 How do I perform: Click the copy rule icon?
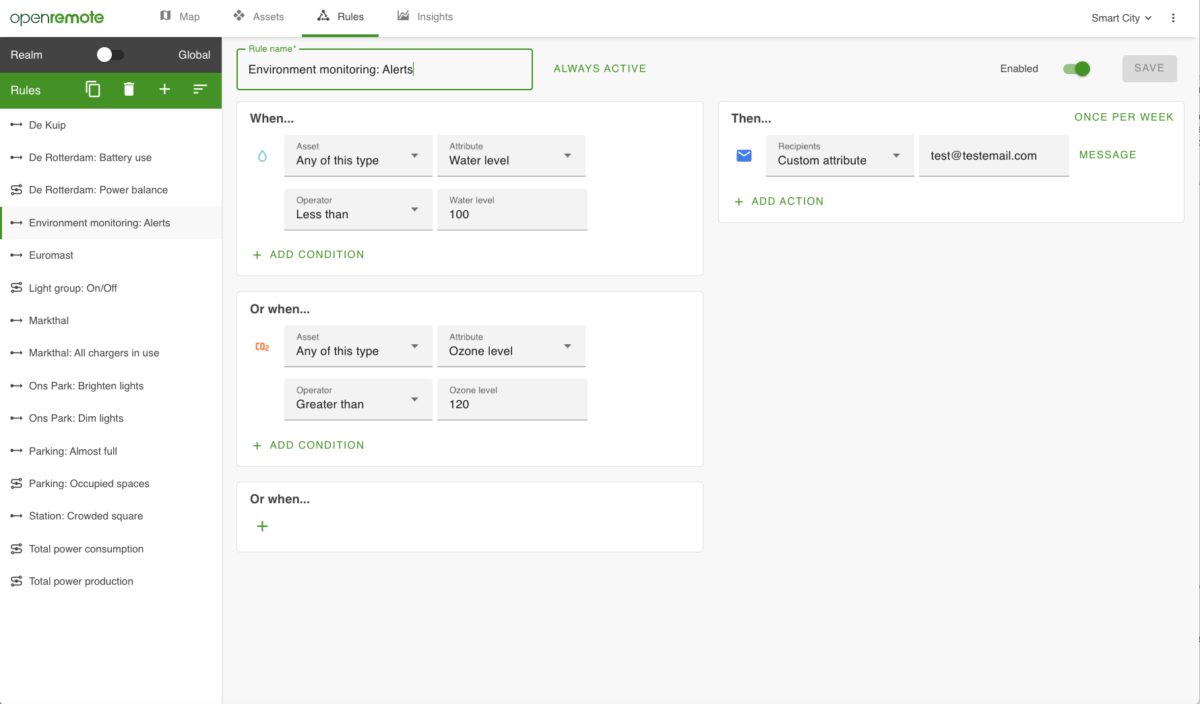pos(93,90)
